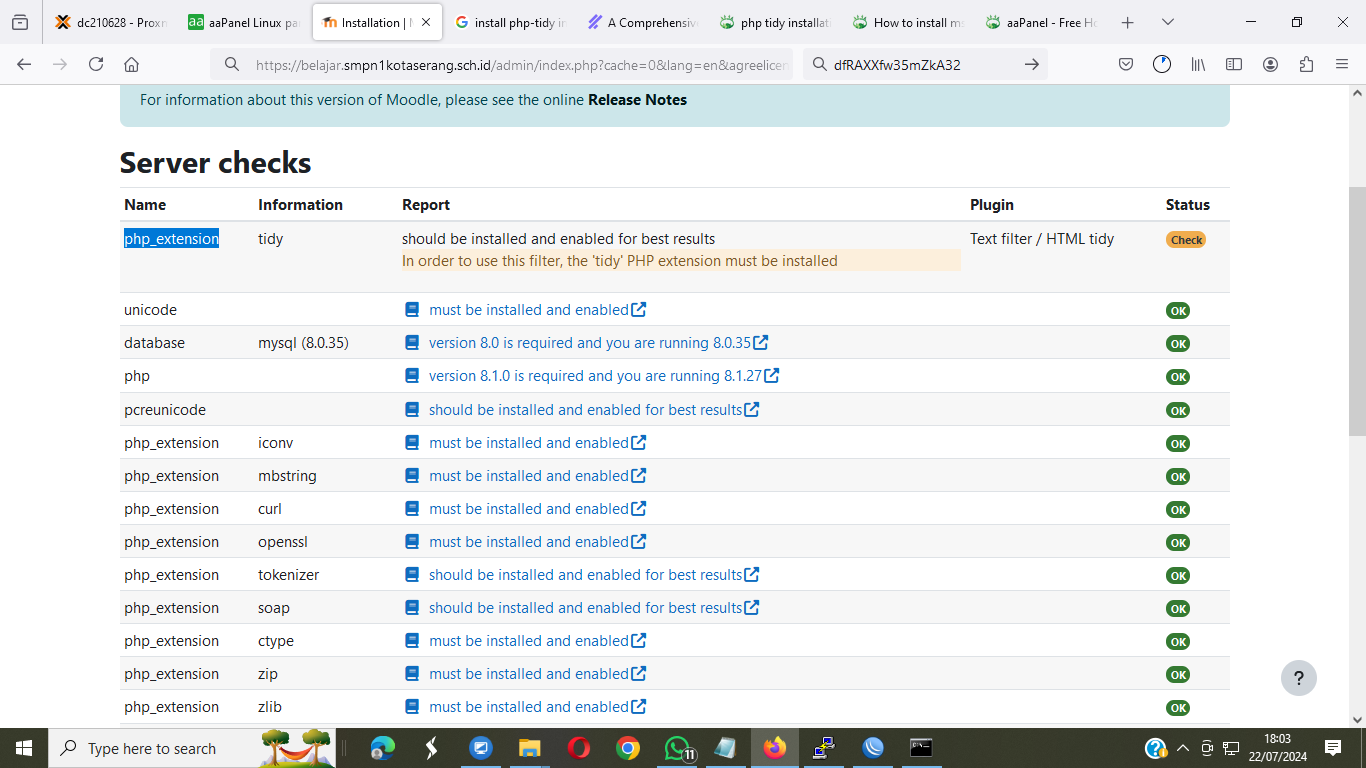The height and width of the screenshot is (768, 1366).
Task: Click the Moodle help question mark button
Action: click(1298, 678)
